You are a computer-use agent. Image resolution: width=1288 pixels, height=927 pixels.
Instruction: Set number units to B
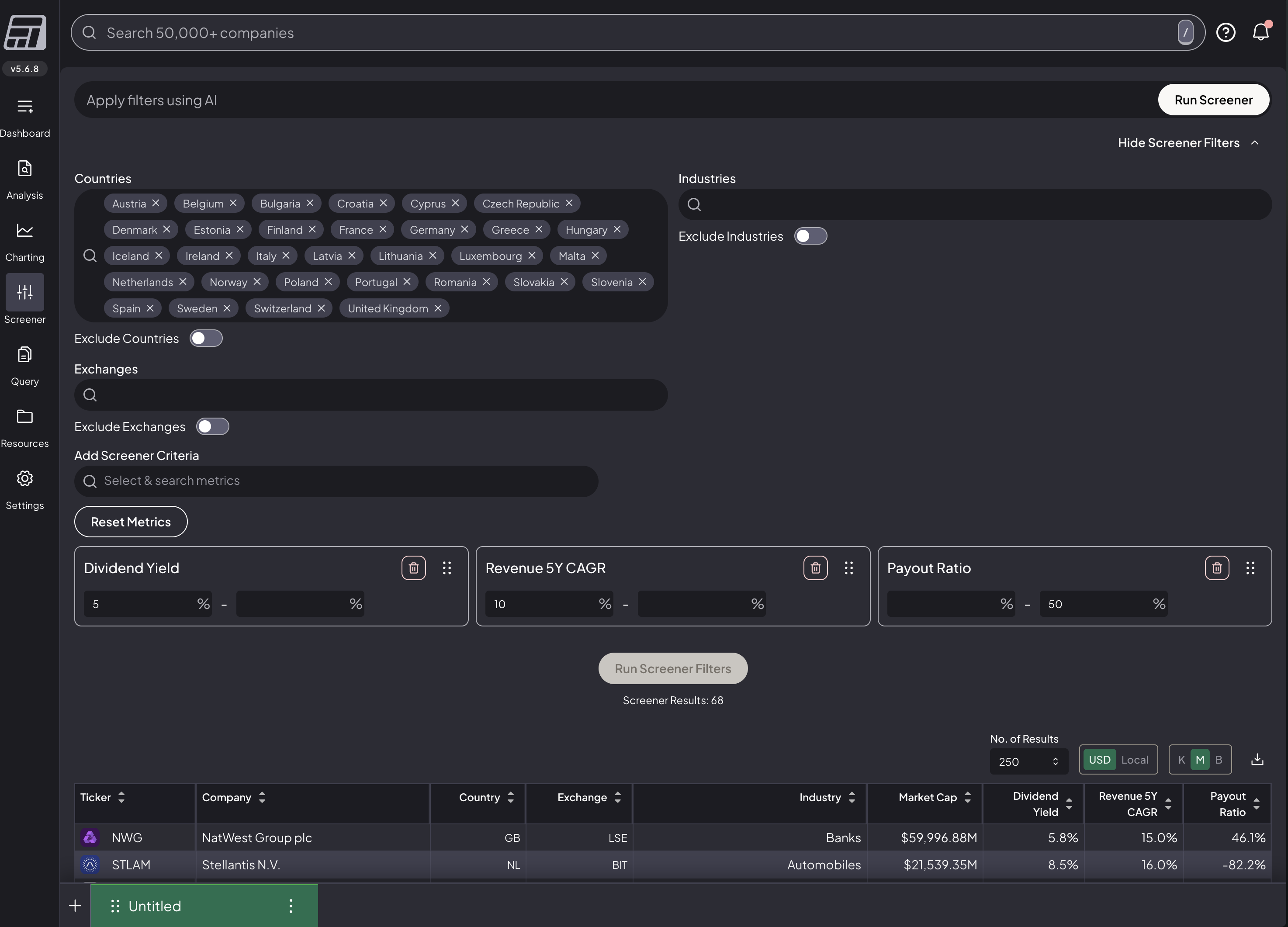tap(1218, 760)
